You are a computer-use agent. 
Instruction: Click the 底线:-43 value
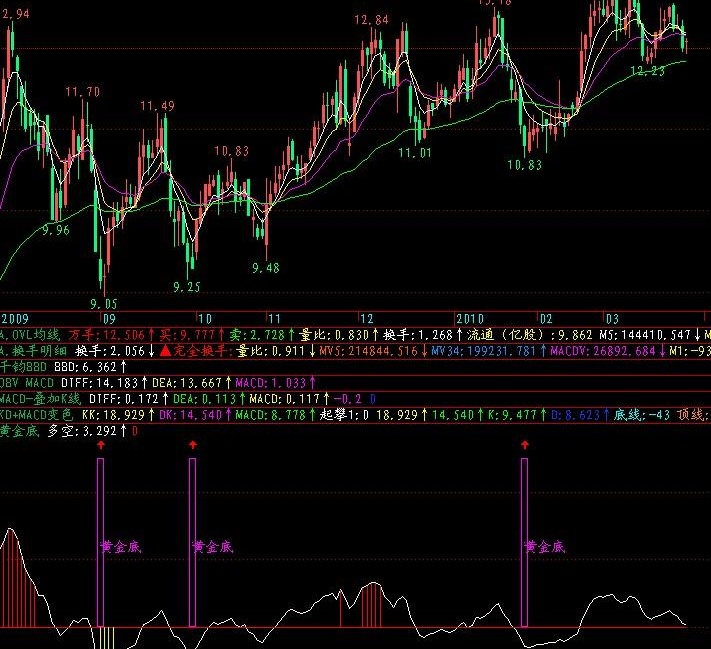(x=642, y=415)
